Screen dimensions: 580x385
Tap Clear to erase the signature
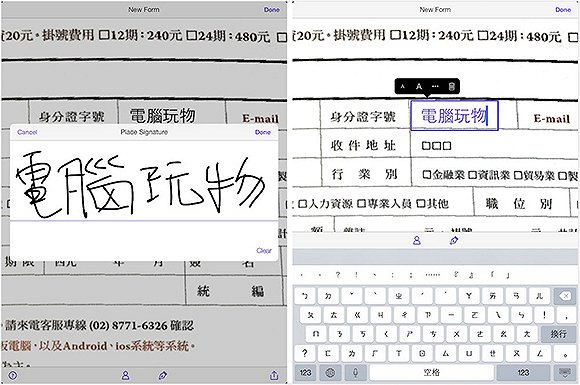(264, 251)
